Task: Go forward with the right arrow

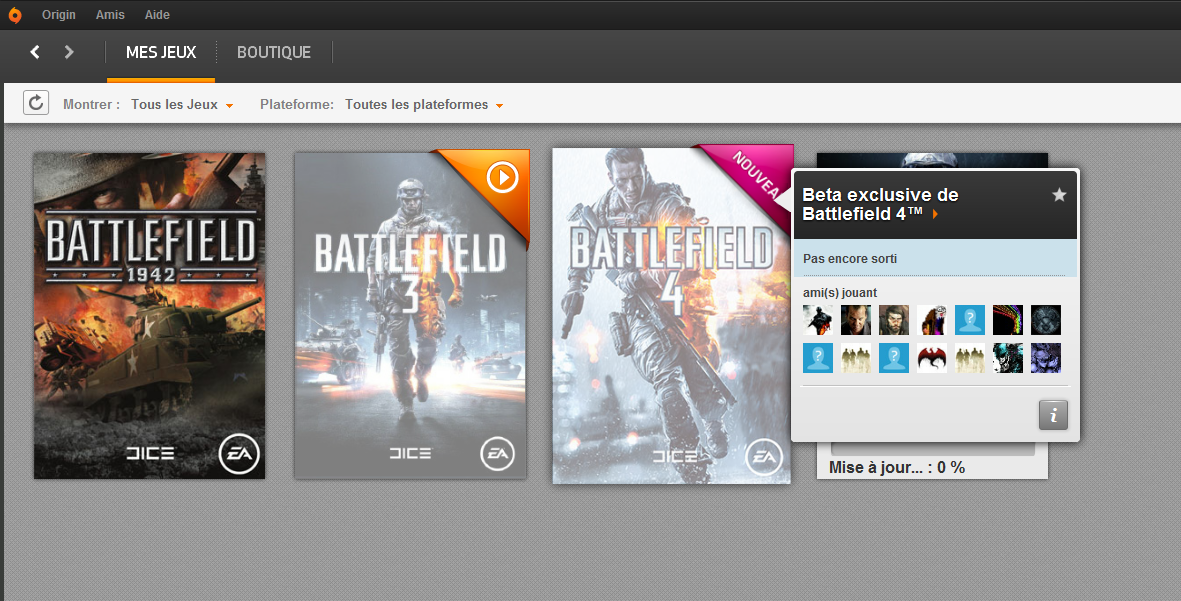Action: [69, 52]
